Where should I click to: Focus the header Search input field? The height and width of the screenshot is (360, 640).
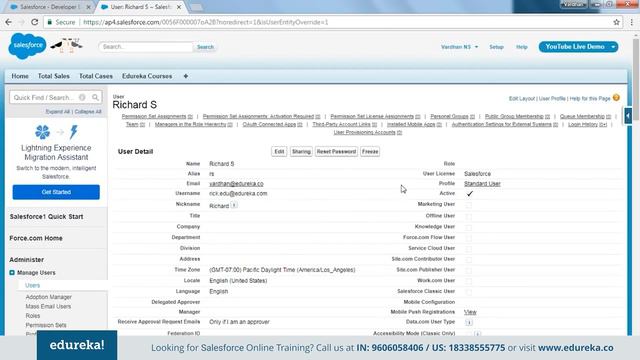click(146, 47)
